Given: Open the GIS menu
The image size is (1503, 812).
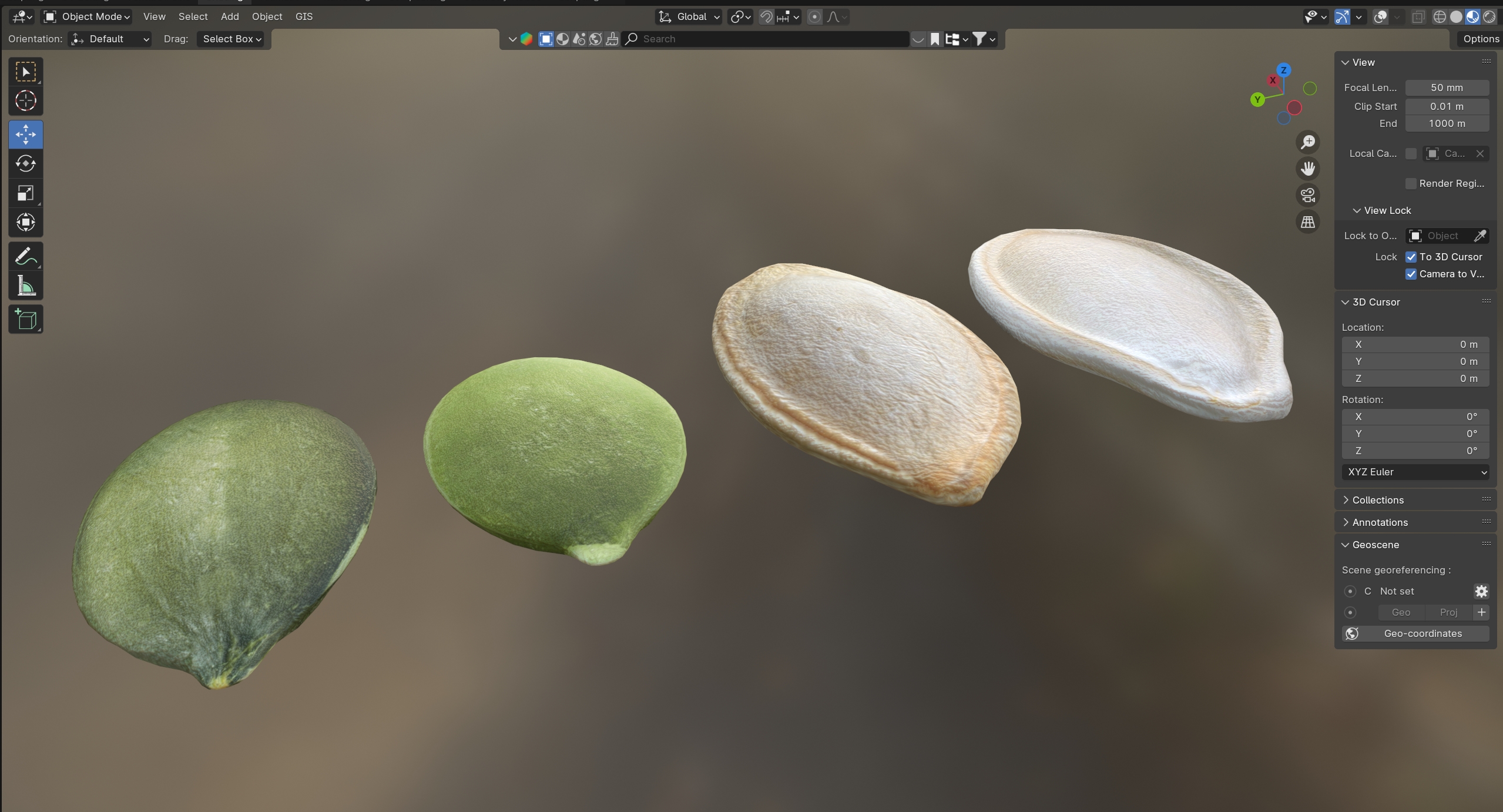Looking at the screenshot, I should tap(304, 16).
